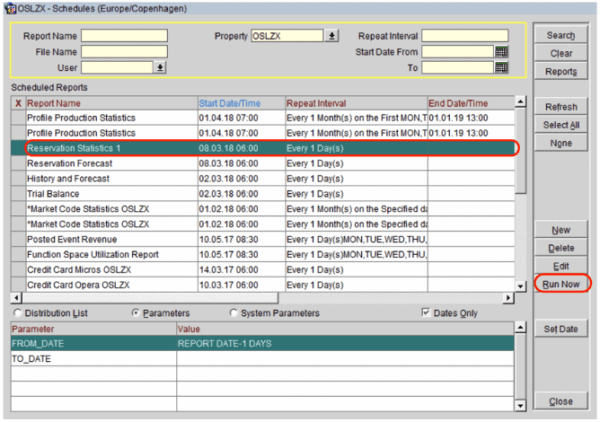Open the To date calendar icon
Image resolution: width=600 pixels, height=422 pixels.
click(501, 68)
